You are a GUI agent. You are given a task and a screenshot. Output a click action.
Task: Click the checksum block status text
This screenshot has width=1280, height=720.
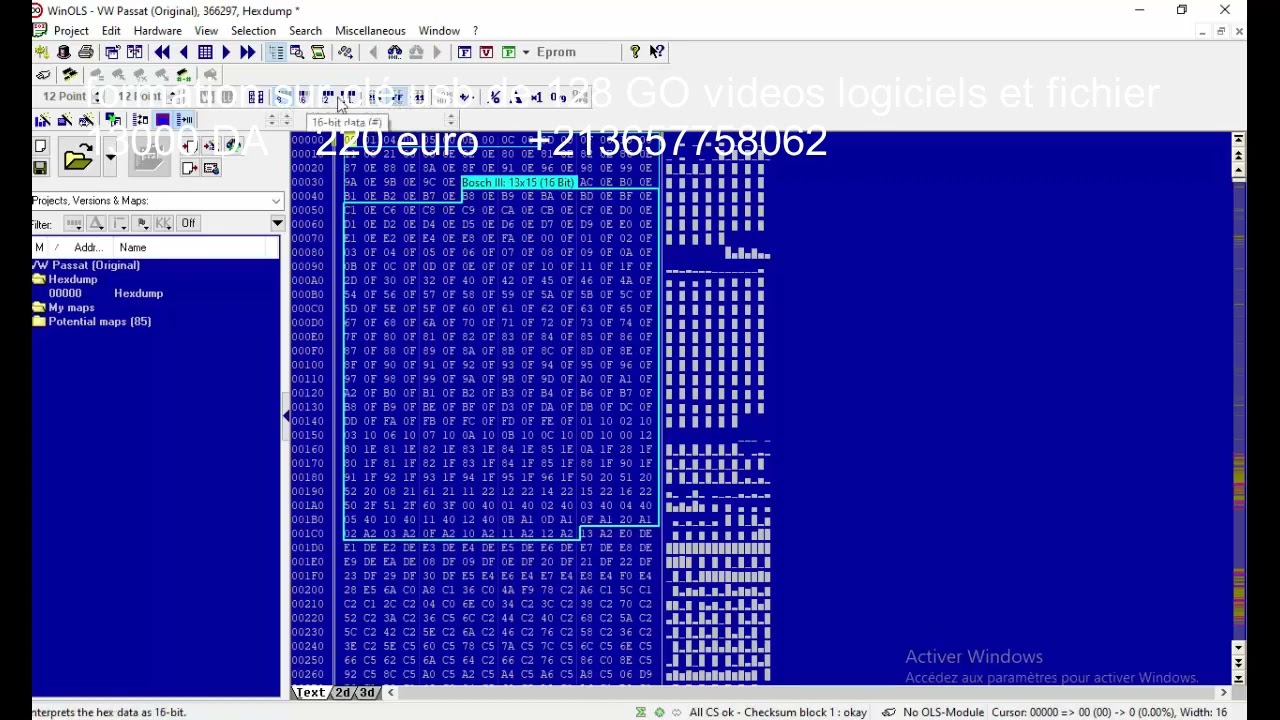pyautogui.click(x=777, y=712)
